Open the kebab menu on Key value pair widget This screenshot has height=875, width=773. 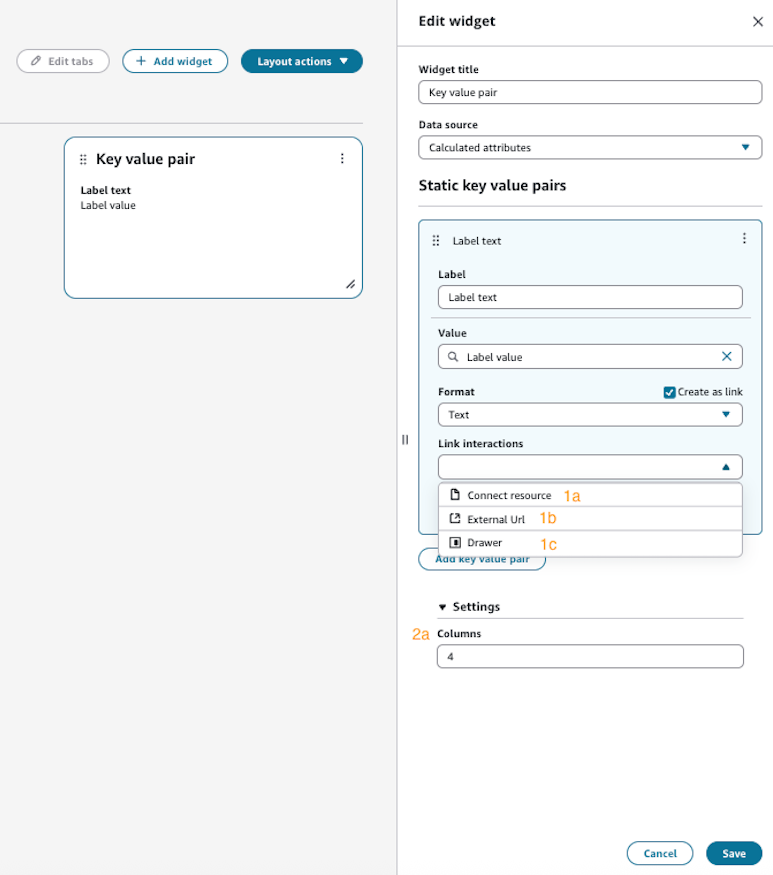click(342, 158)
